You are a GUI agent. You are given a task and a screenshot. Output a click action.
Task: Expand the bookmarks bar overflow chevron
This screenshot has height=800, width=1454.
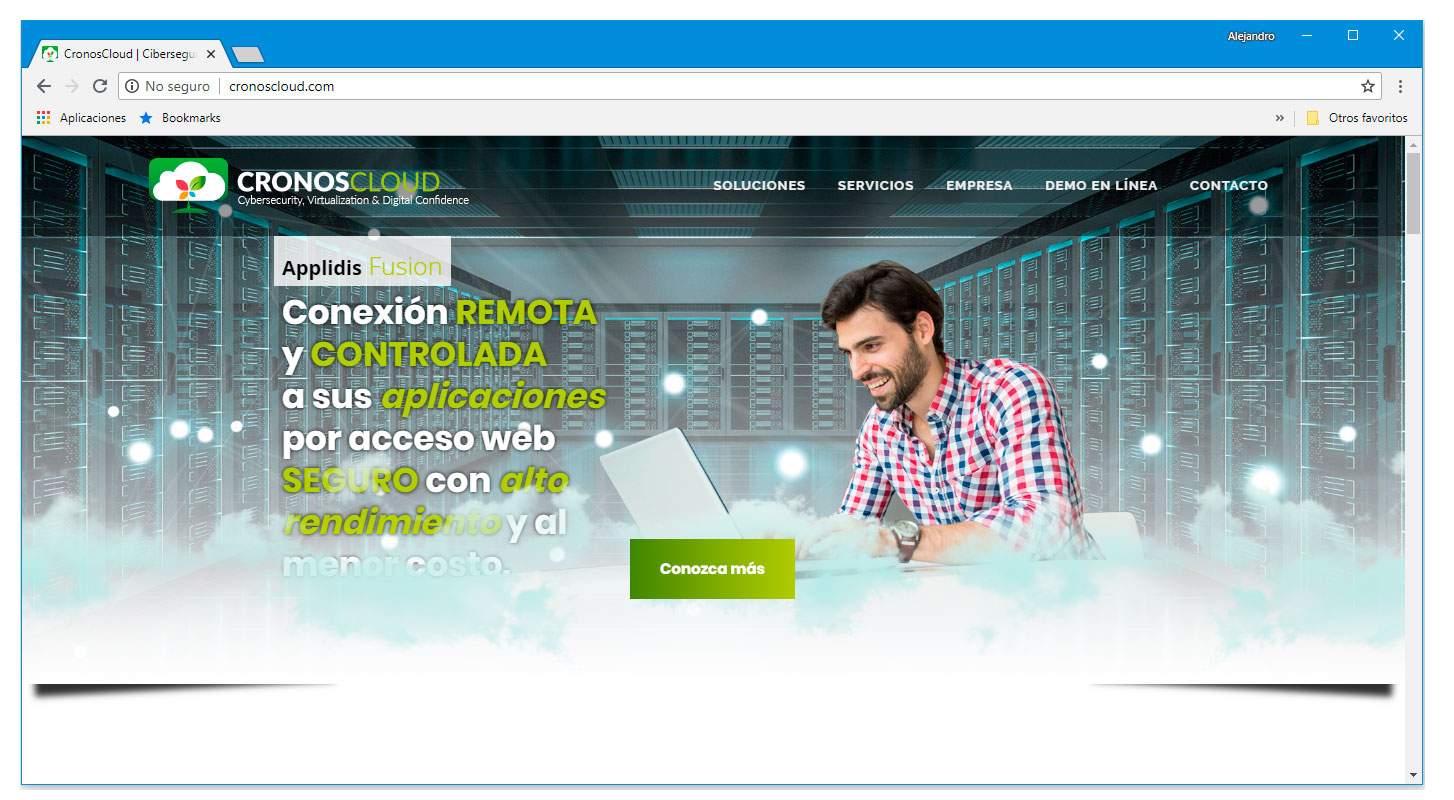tap(1279, 117)
